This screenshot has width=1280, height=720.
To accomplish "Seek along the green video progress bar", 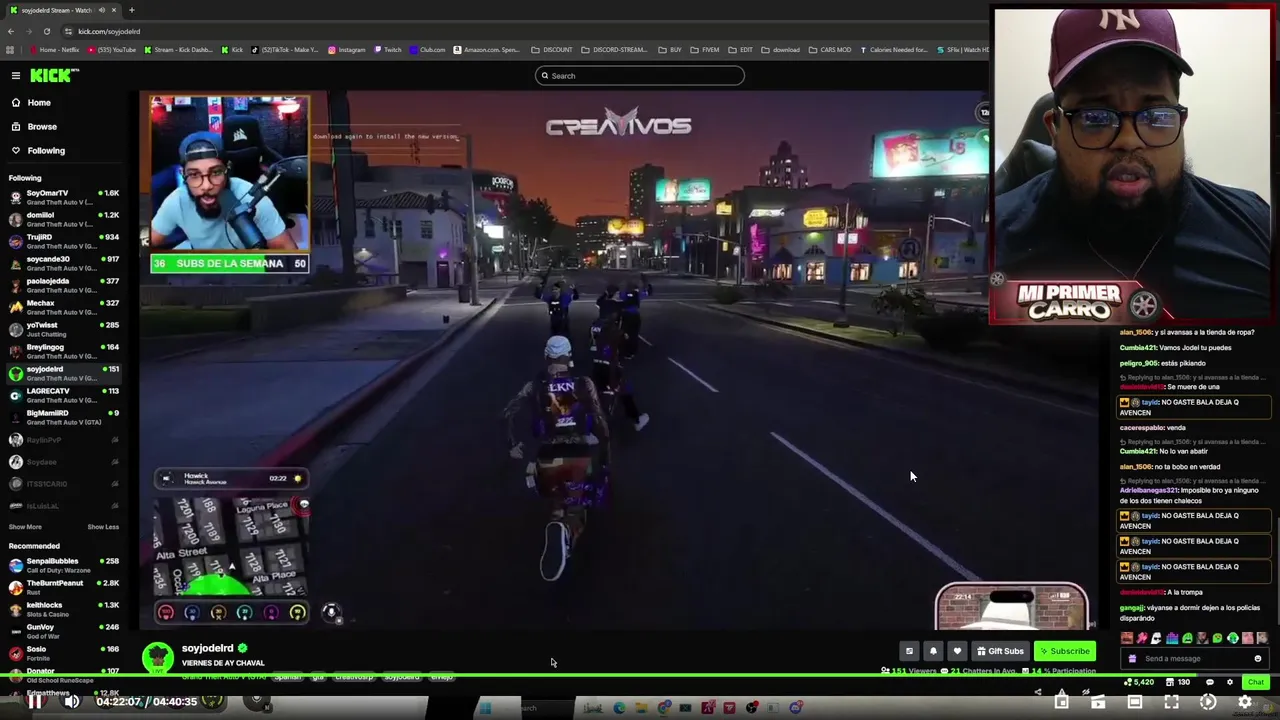I will pos(640,674).
